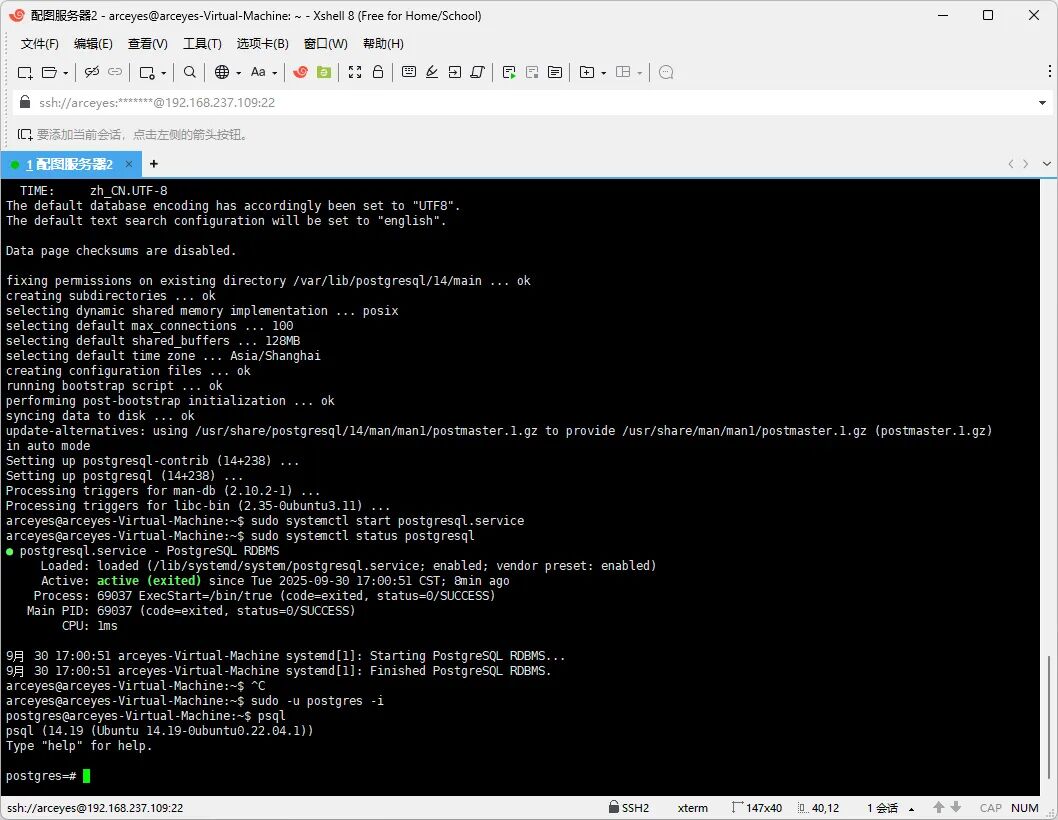The image size is (1058, 820).
Task: Select the Reconnect toolbar icon
Action: pos(117,72)
